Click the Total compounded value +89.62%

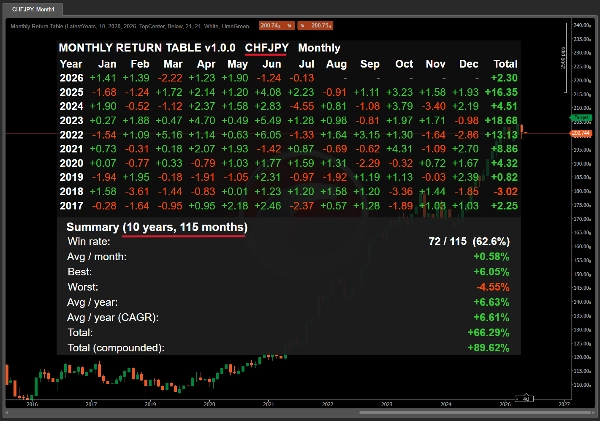[x=488, y=348]
